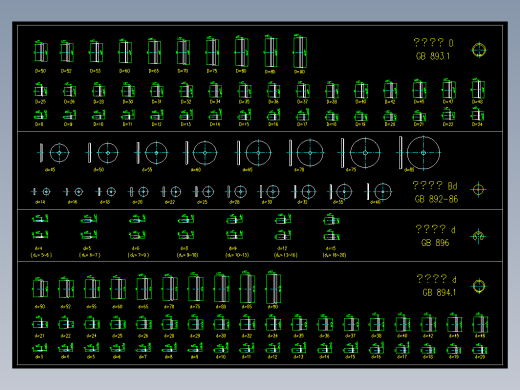
Task: Select the d=14 small end plate in GB 892-86
Action: click(x=46, y=192)
